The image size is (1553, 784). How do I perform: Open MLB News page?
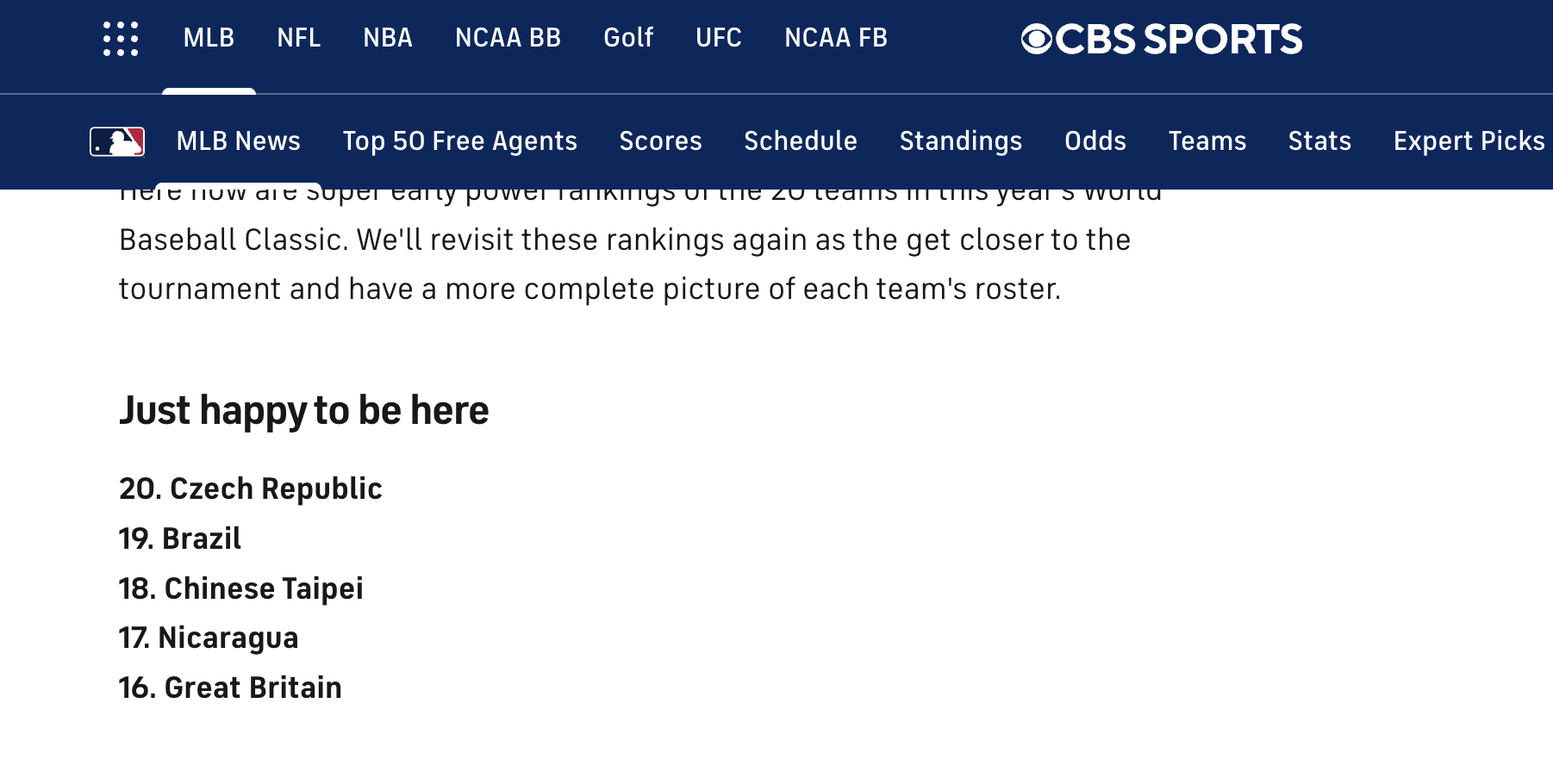click(x=239, y=141)
